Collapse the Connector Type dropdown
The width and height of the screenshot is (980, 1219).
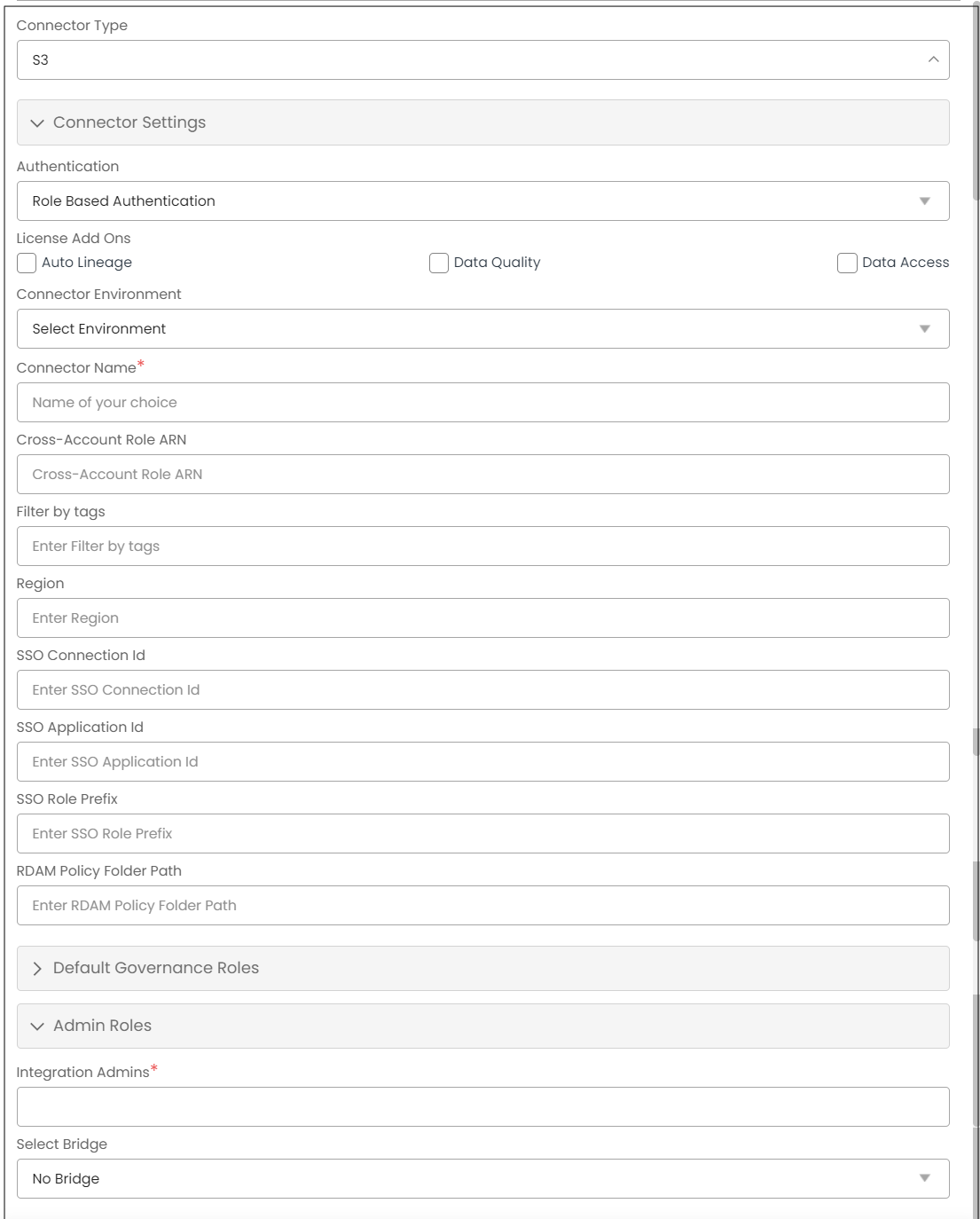click(x=932, y=59)
